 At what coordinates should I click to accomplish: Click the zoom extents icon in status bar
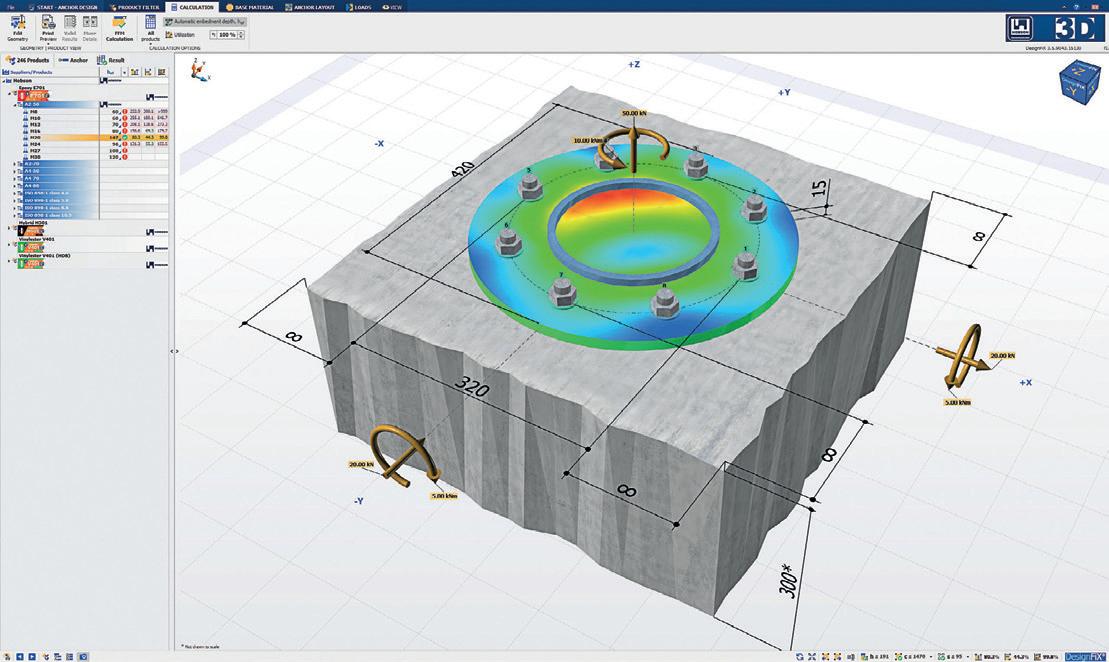click(812, 657)
